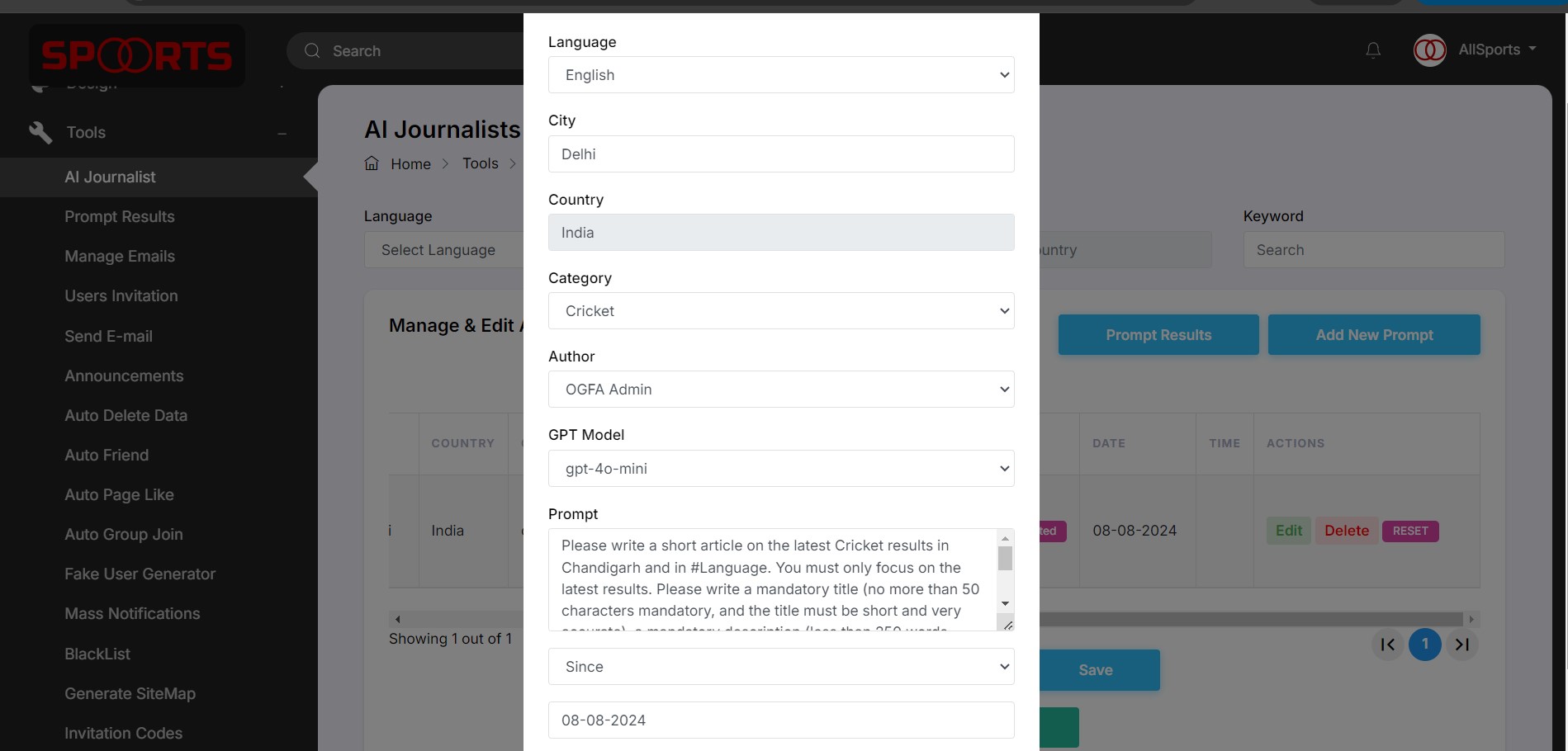The image size is (1568, 751).
Task: Open the Since dropdown
Action: pyautogui.click(x=780, y=667)
